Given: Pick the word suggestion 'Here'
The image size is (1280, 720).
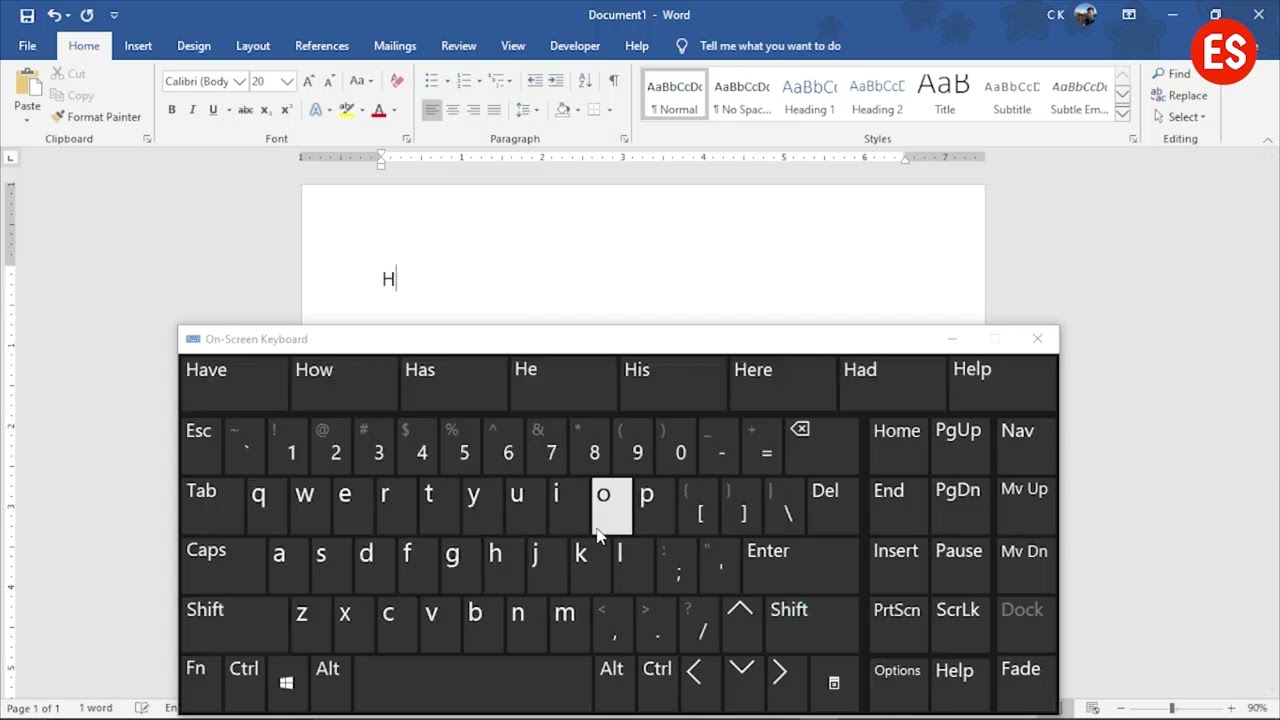Looking at the screenshot, I should tap(782, 384).
